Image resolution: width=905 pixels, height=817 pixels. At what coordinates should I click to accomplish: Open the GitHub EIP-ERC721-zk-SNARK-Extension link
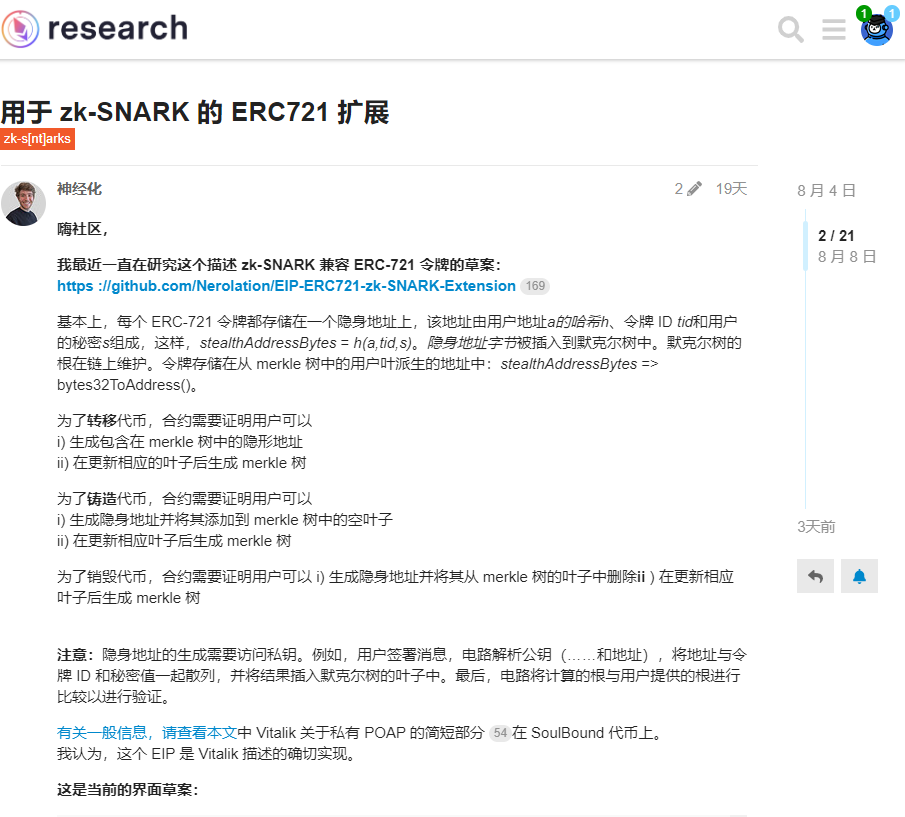click(286, 286)
